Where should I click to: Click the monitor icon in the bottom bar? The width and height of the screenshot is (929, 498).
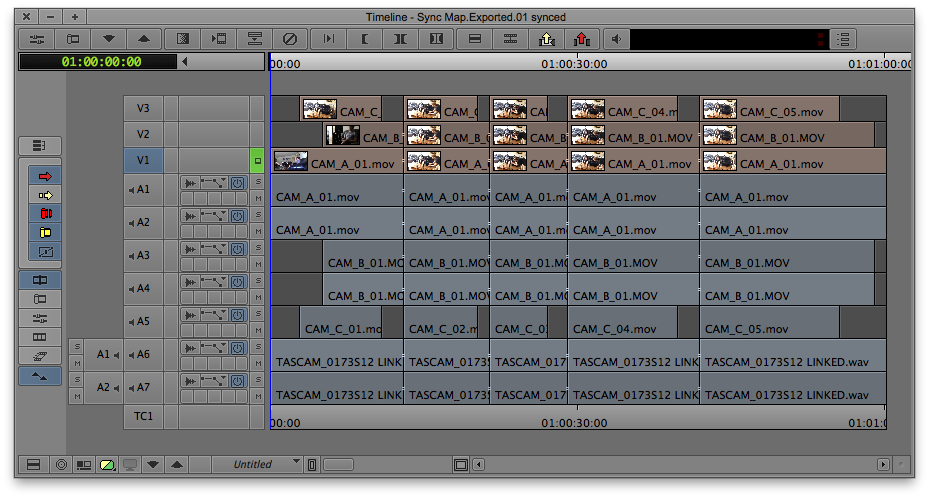[x=130, y=465]
